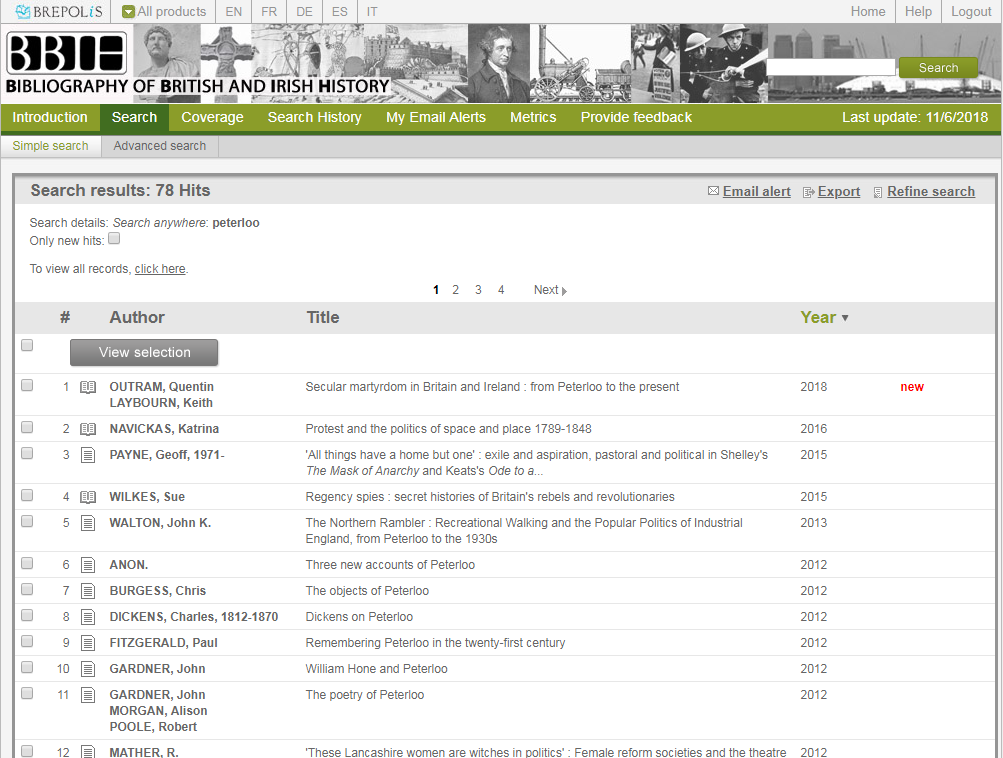
Task: Click the book icon beside WILKES, Sue
Action: (88, 497)
